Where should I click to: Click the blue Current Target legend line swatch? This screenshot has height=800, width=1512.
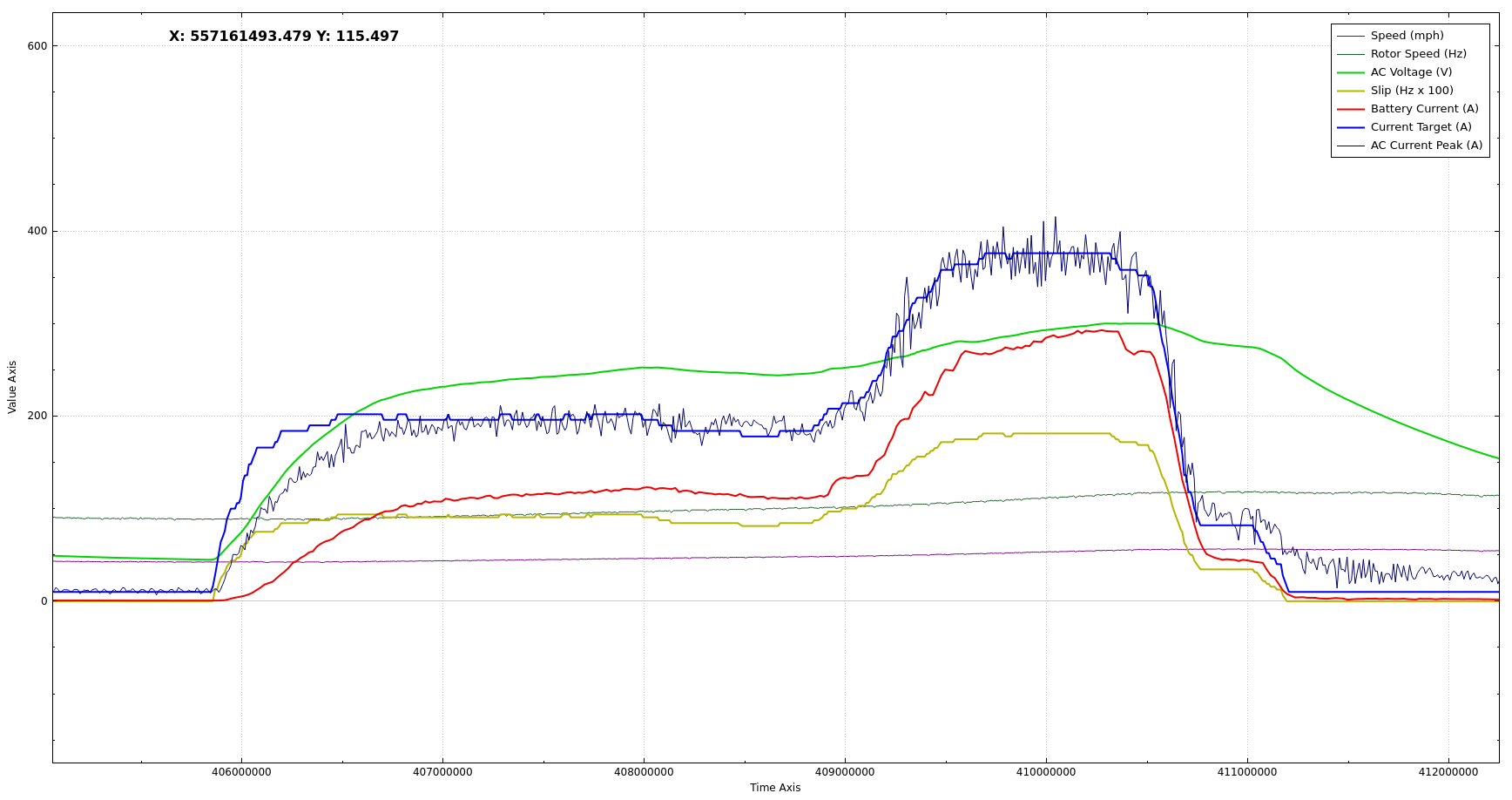(x=1350, y=127)
